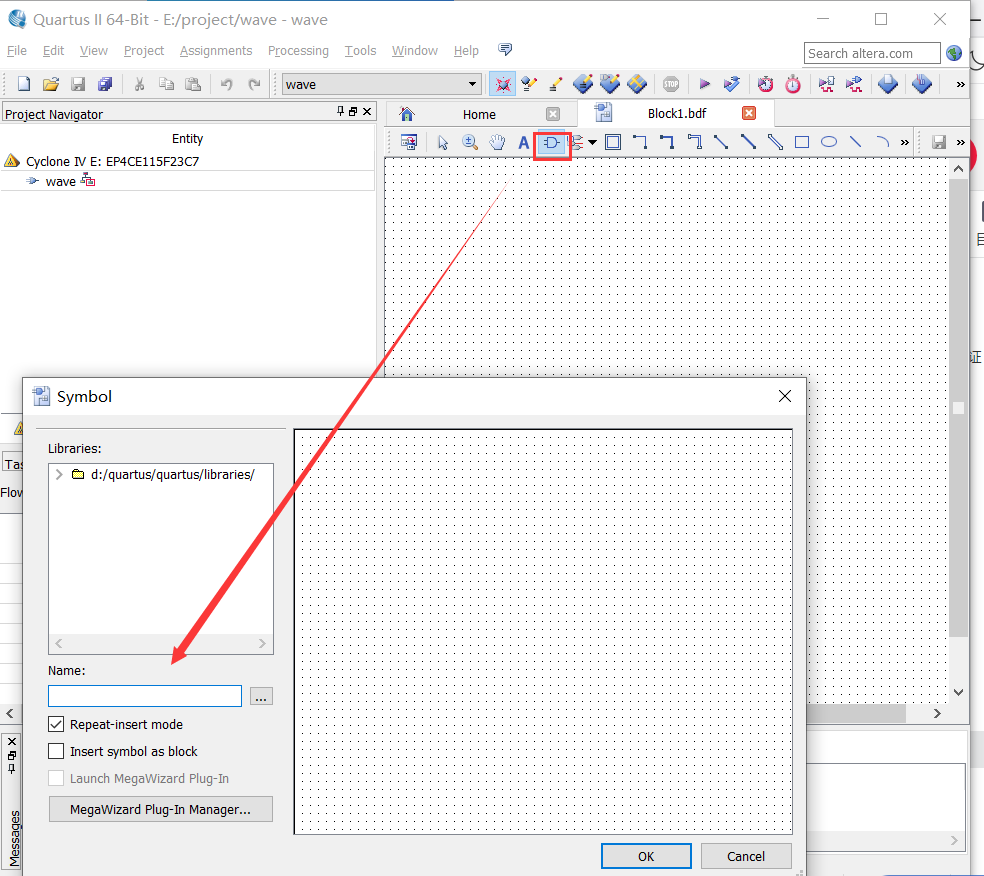This screenshot has height=876, width=984.
Task: Select the Rectangle drawing tool
Action: pyautogui.click(x=802, y=142)
